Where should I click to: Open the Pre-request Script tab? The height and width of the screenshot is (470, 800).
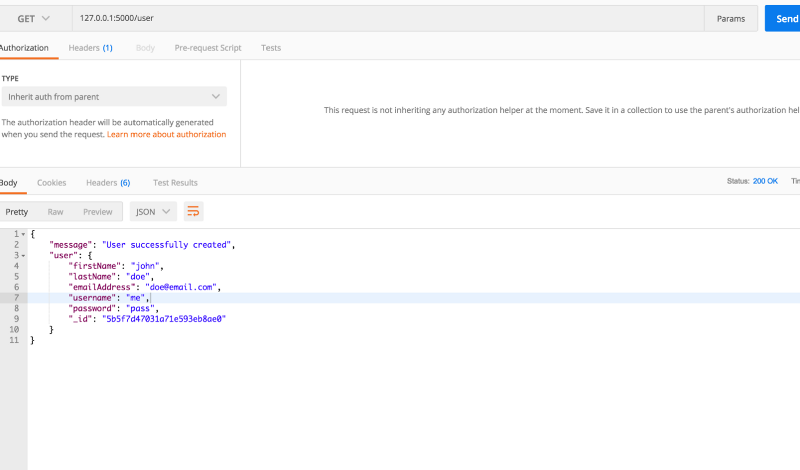[x=208, y=47]
